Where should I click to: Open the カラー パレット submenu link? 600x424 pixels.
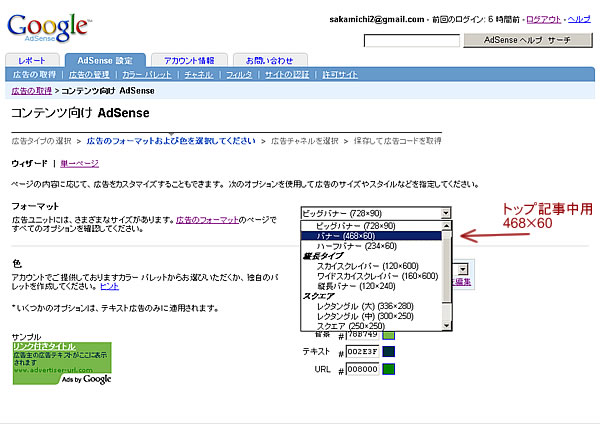click(145, 75)
